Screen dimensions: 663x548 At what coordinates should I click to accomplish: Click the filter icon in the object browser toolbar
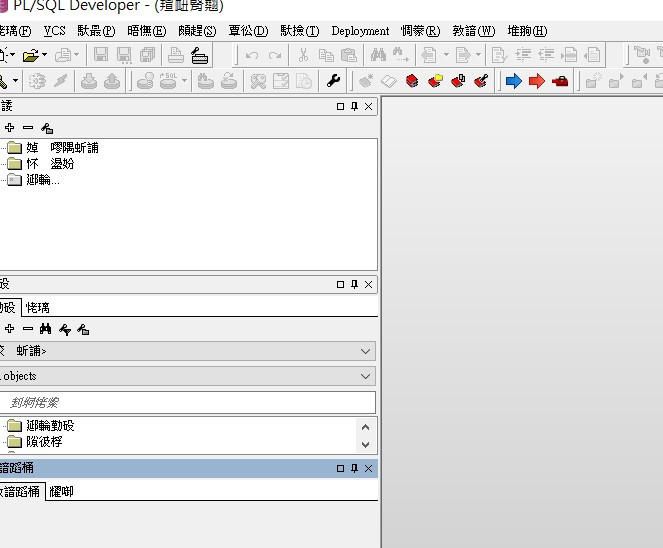(x=65, y=329)
